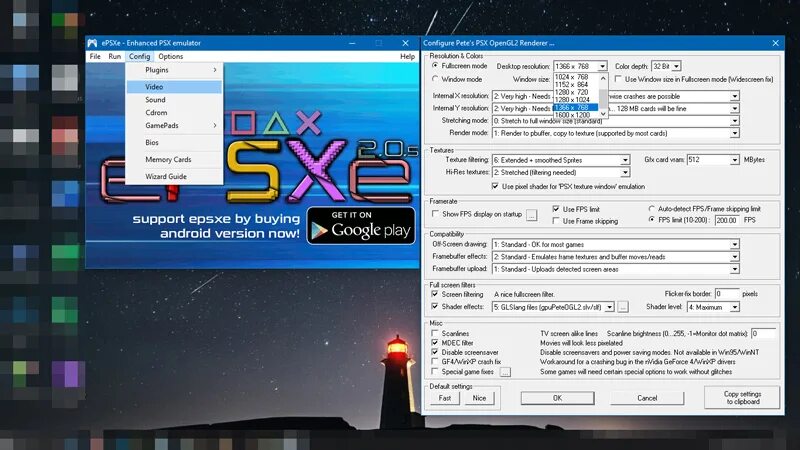Open the Help menu in ePSXe
Viewport: 800px width, 450px height.
click(407, 57)
